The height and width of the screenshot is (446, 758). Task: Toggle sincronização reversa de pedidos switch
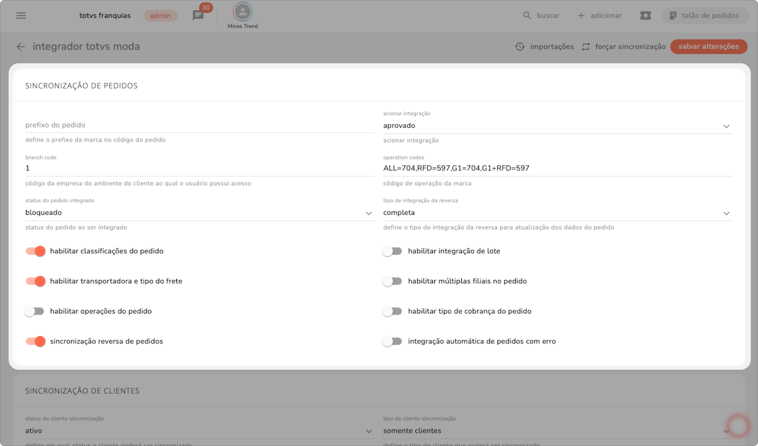tap(35, 341)
